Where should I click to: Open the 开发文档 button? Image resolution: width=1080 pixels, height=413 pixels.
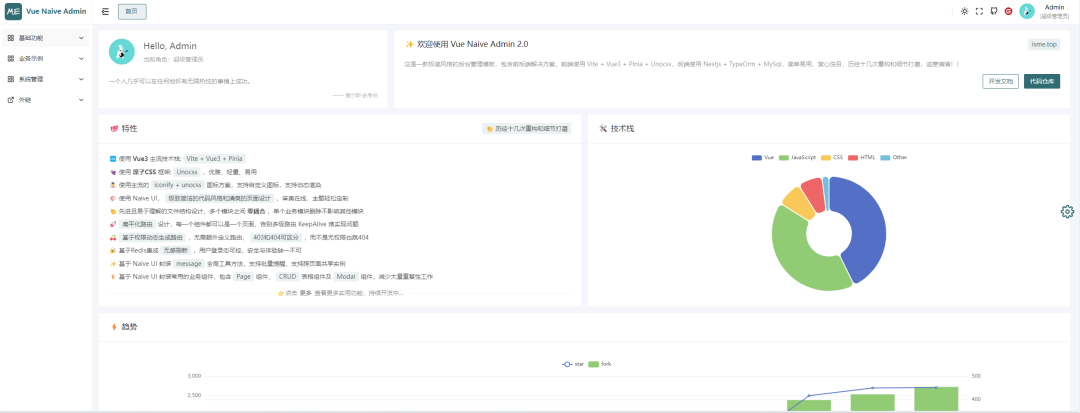coord(1000,81)
